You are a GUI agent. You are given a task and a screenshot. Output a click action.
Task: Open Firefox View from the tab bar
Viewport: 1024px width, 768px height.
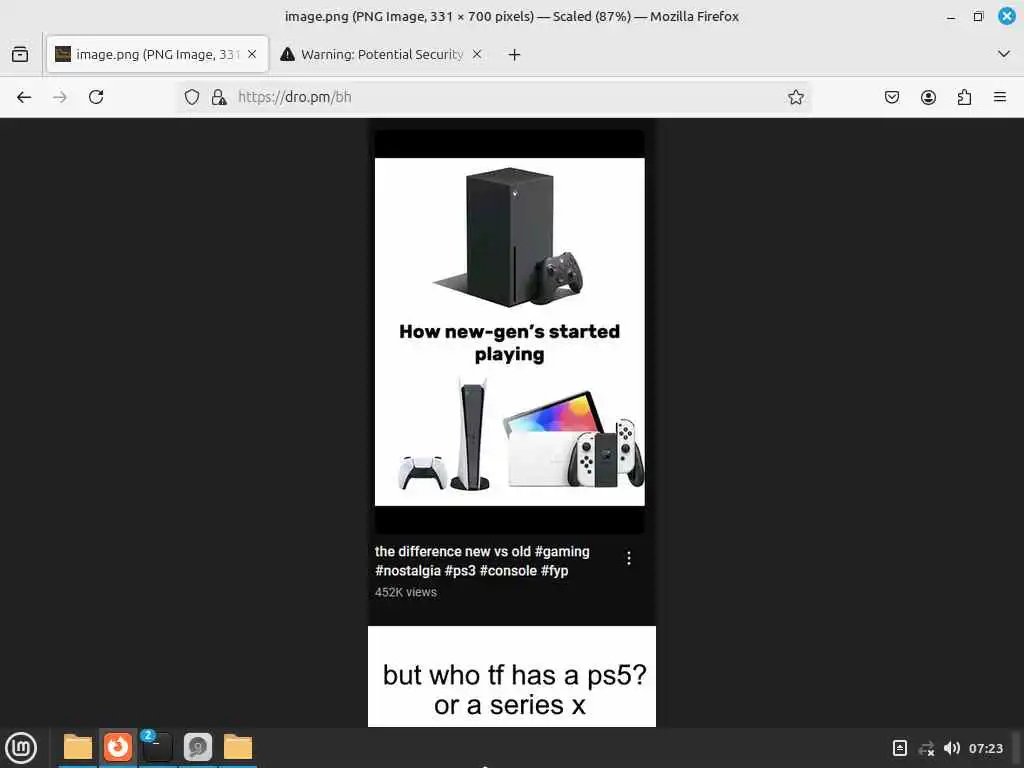click(x=20, y=54)
